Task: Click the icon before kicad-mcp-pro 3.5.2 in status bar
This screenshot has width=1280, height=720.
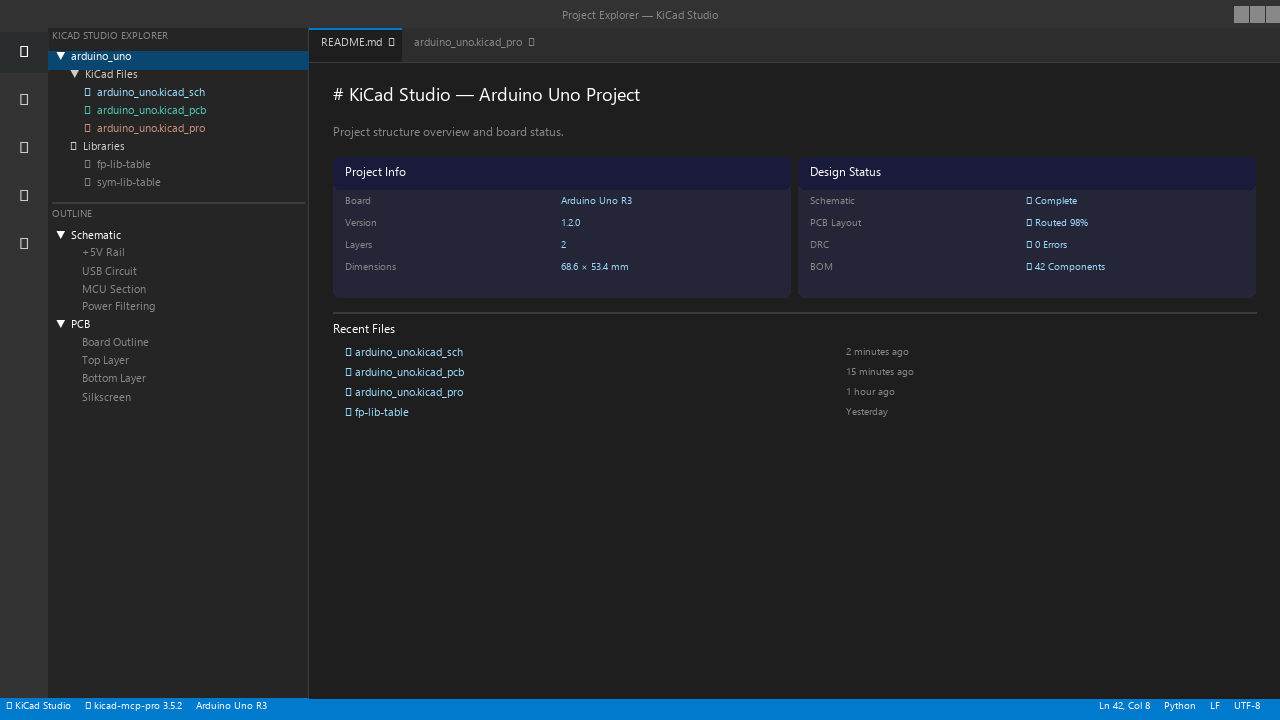Action: pyautogui.click(x=88, y=706)
